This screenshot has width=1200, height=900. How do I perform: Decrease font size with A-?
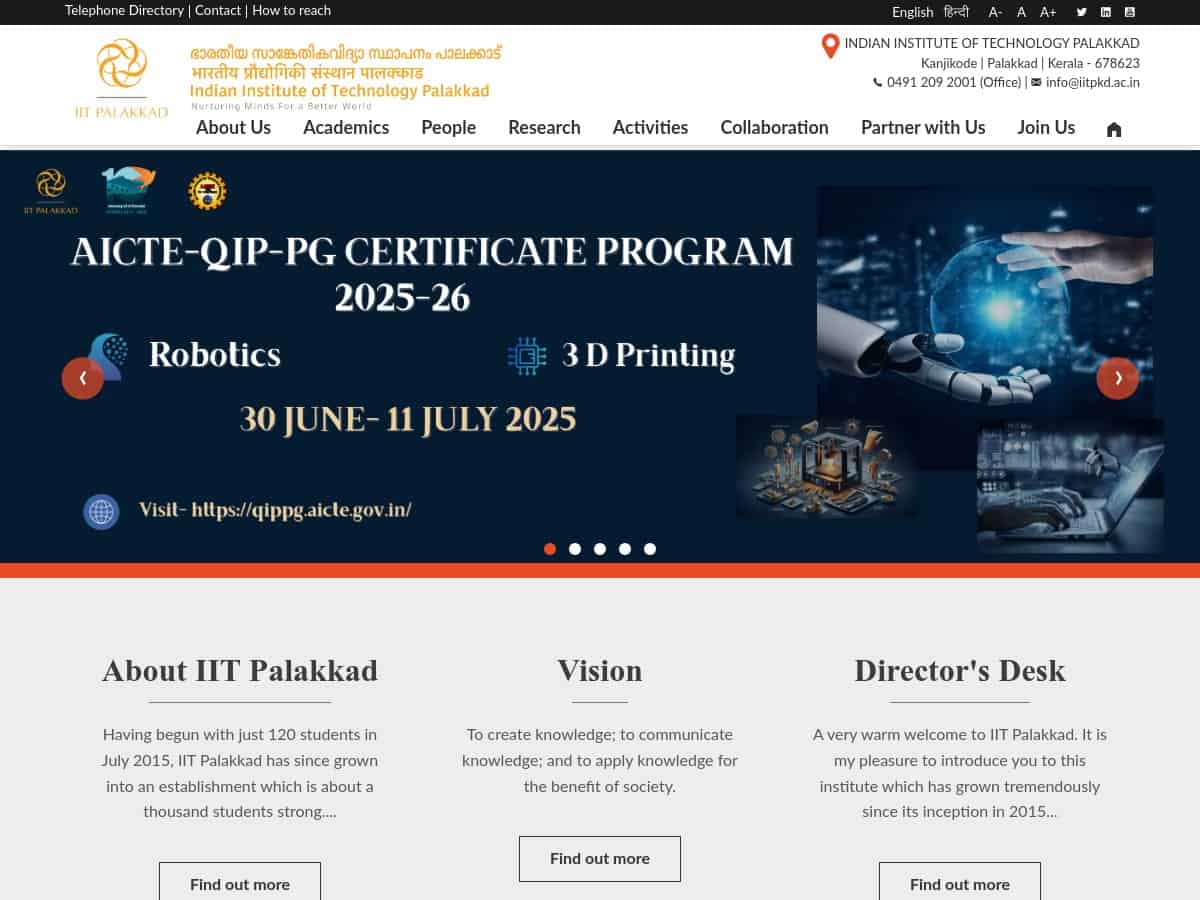(x=995, y=12)
